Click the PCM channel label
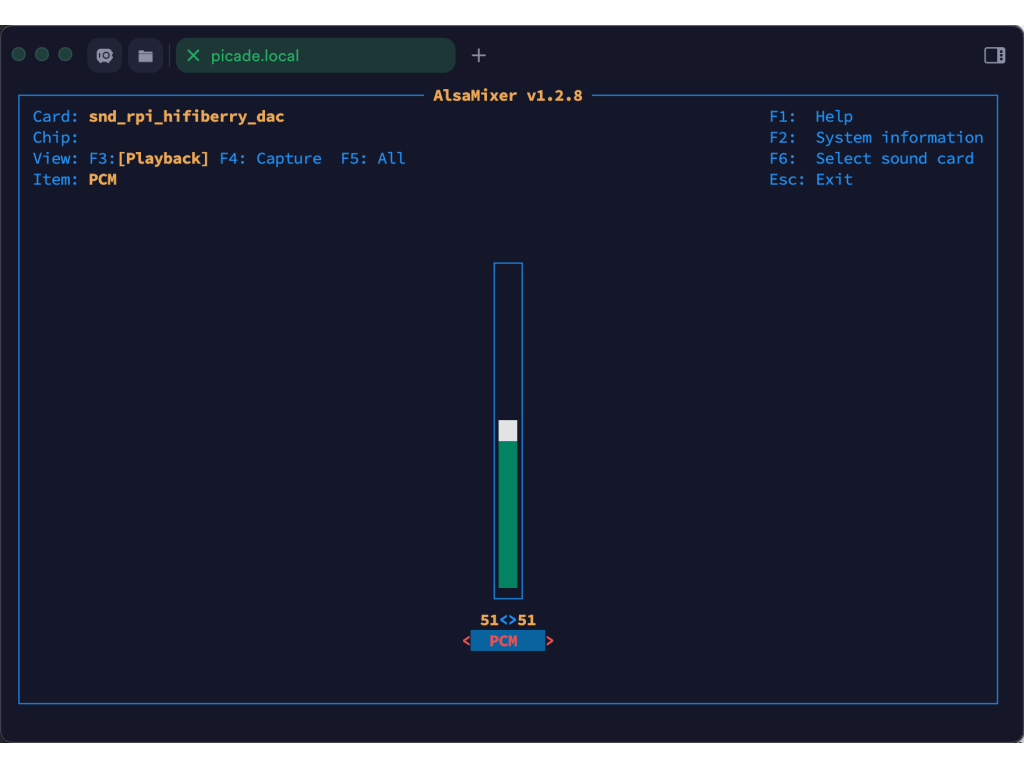 click(508, 641)
